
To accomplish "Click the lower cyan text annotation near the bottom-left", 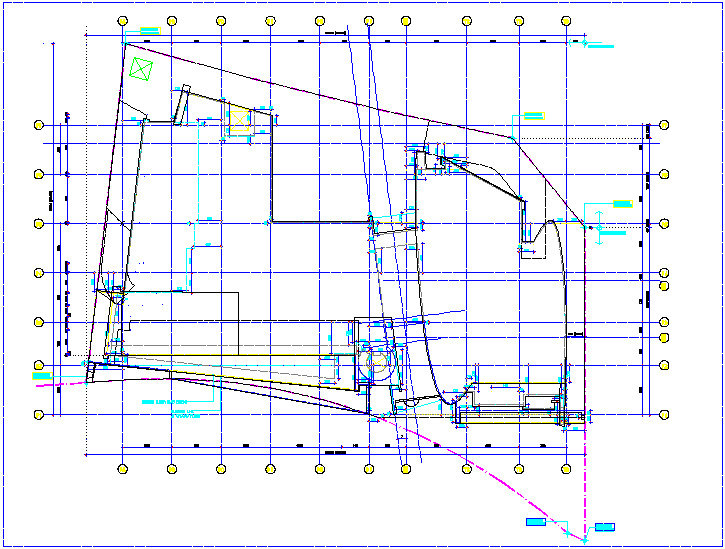I will [186, 413].
